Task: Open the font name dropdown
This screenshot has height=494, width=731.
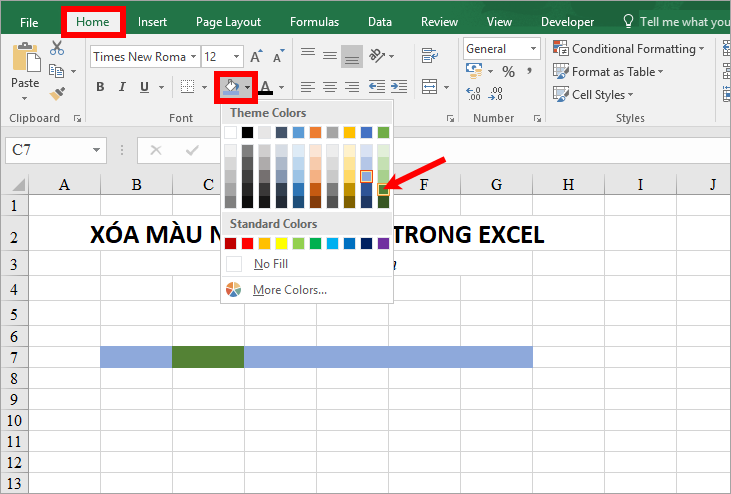Action: pyautogui.click(x=193, y=57)
